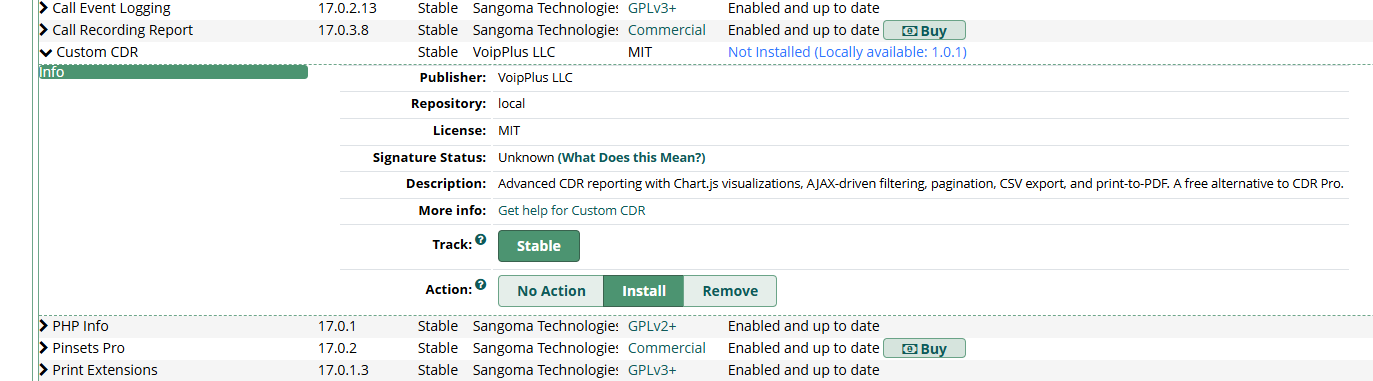
Task: Click version 17.0.1.3 of Print Extensions
Action: (x=343, y=370)
